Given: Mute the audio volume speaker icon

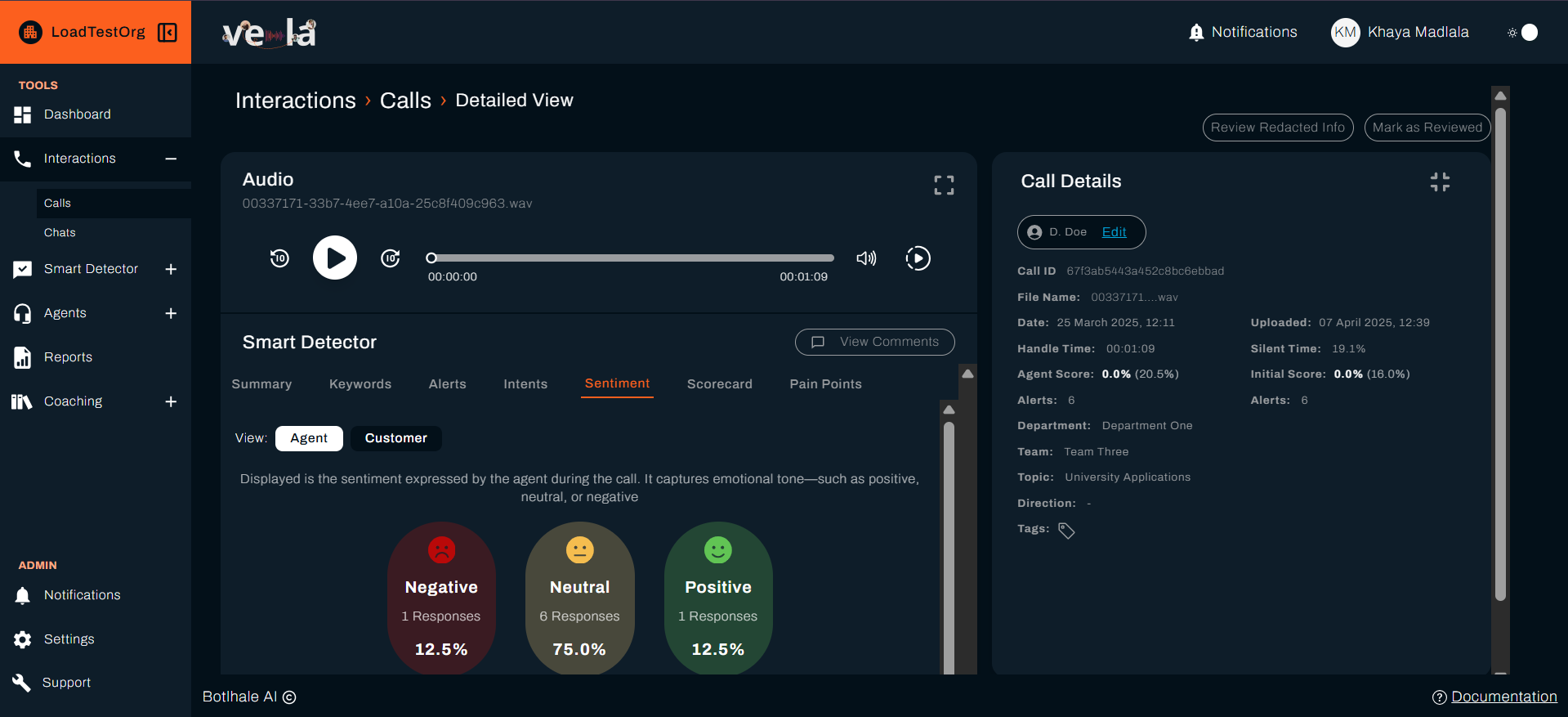Looking at the screenshot, I should 866,258.
